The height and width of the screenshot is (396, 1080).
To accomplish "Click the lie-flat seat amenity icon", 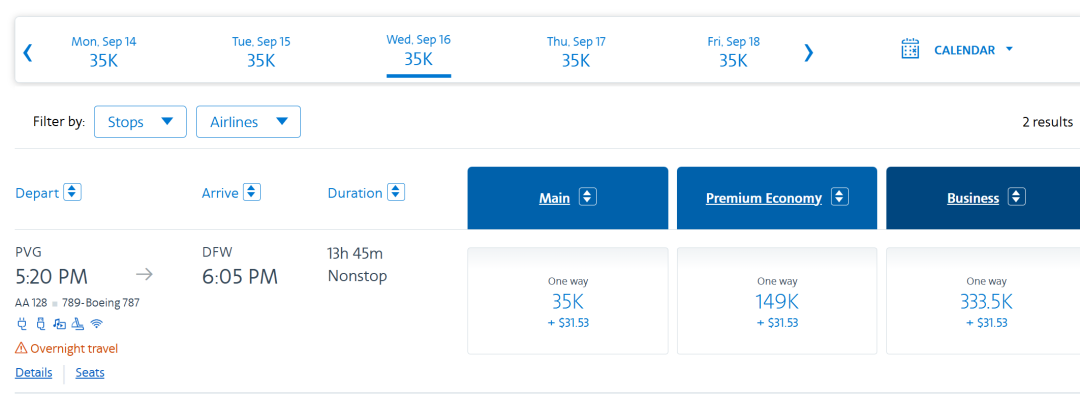I will [78, 323].
